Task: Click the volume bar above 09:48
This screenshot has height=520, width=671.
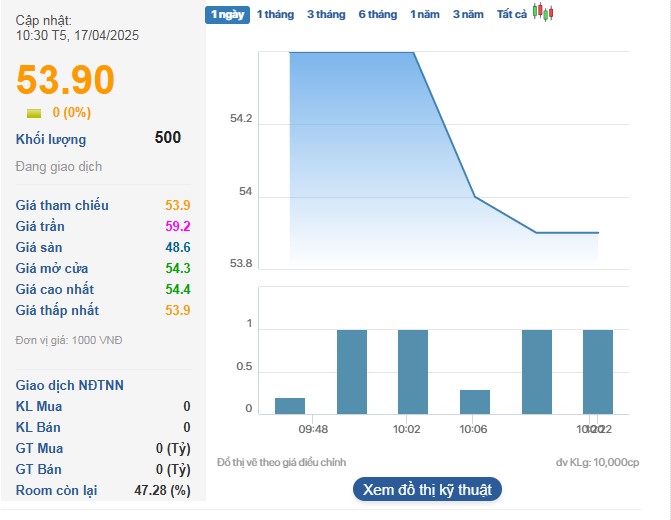Action: pos(352,371)
